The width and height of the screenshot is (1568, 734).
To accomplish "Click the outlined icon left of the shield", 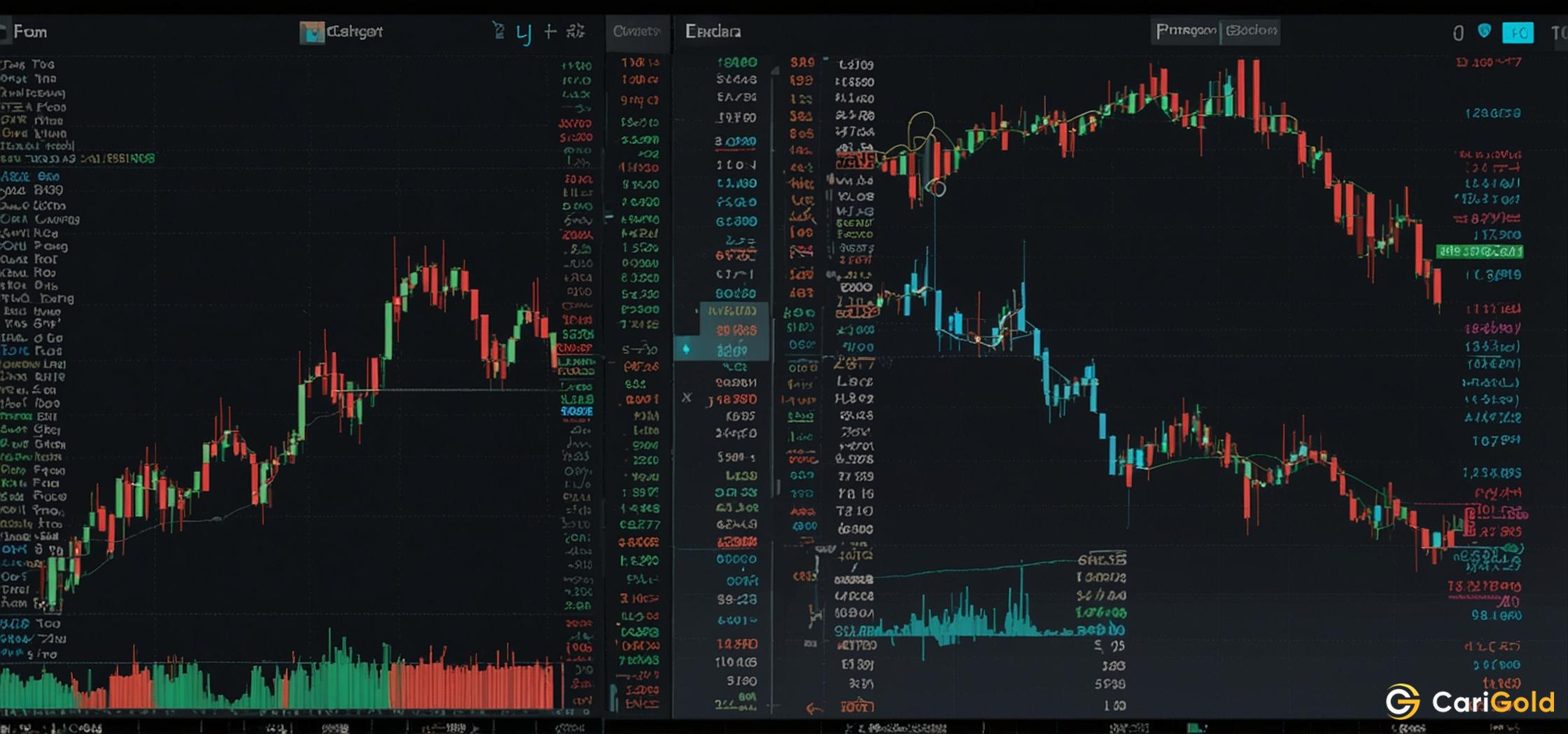I will pos(1458,33).
